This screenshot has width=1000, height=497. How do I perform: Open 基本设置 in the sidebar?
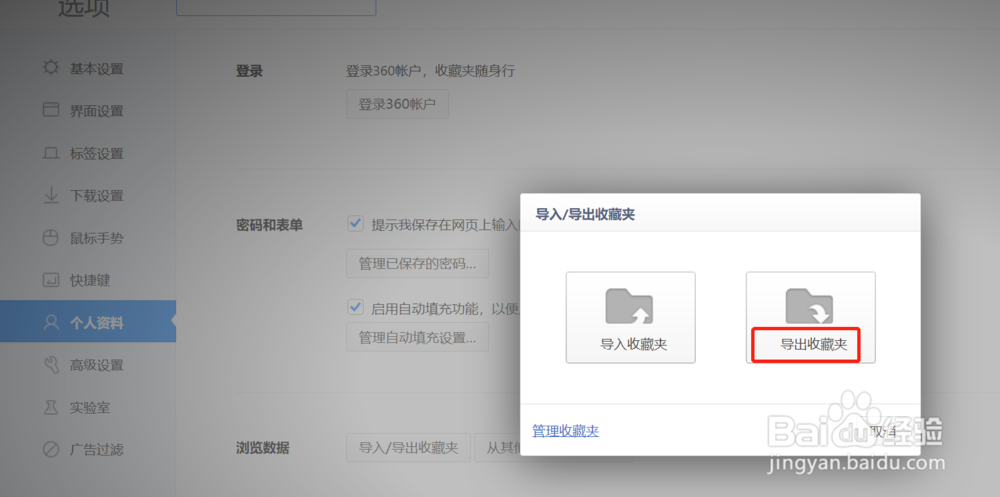[88, 68]
